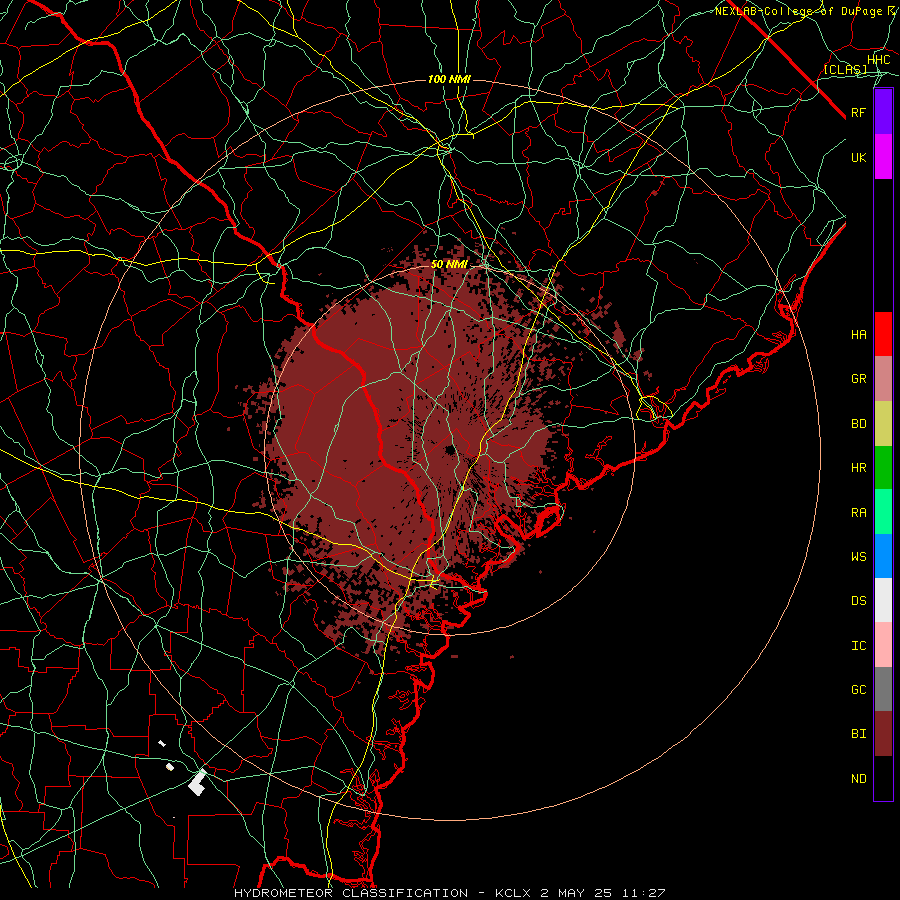The image size is (900, 900).
Task: Click the '100 NMI' range ring label
Action: pos(449,79)
